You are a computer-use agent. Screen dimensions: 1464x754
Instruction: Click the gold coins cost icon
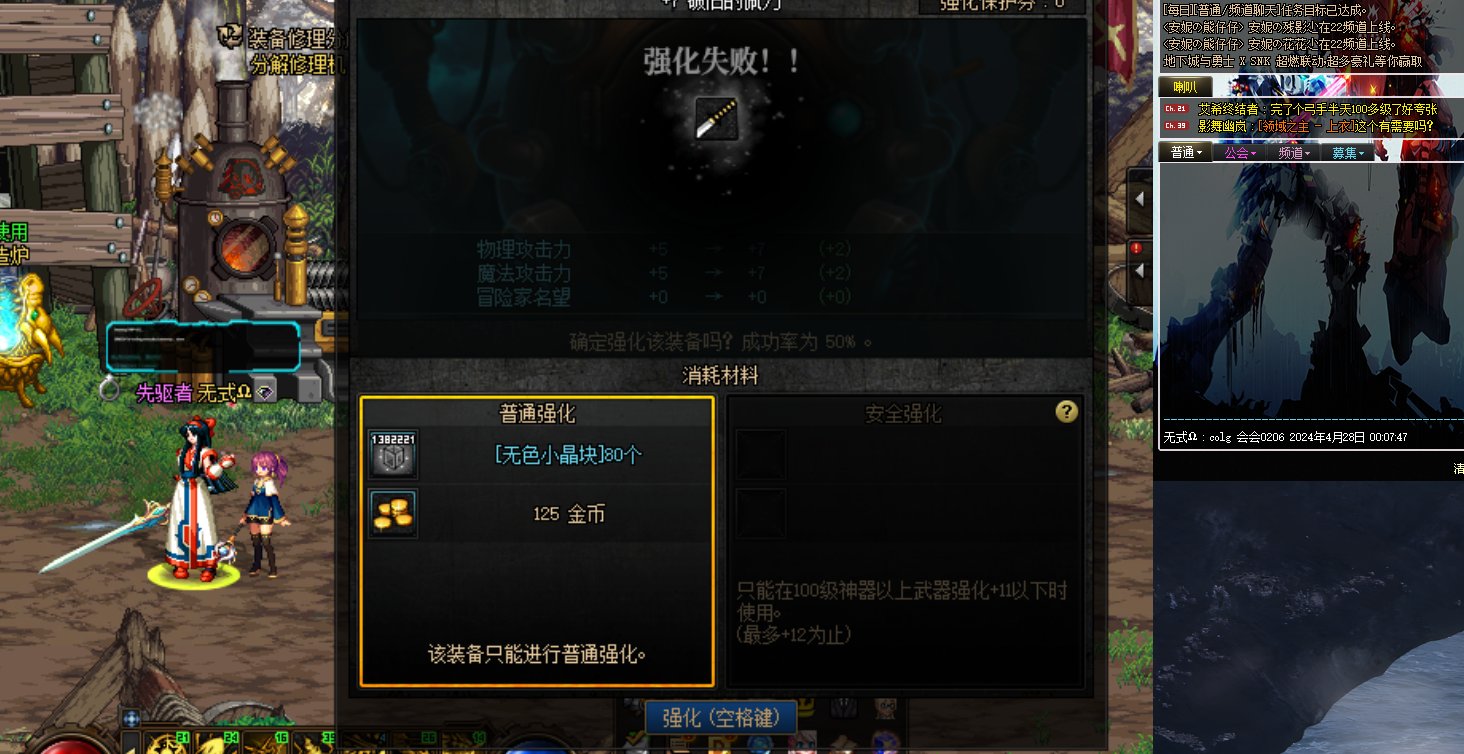[393, 514]
